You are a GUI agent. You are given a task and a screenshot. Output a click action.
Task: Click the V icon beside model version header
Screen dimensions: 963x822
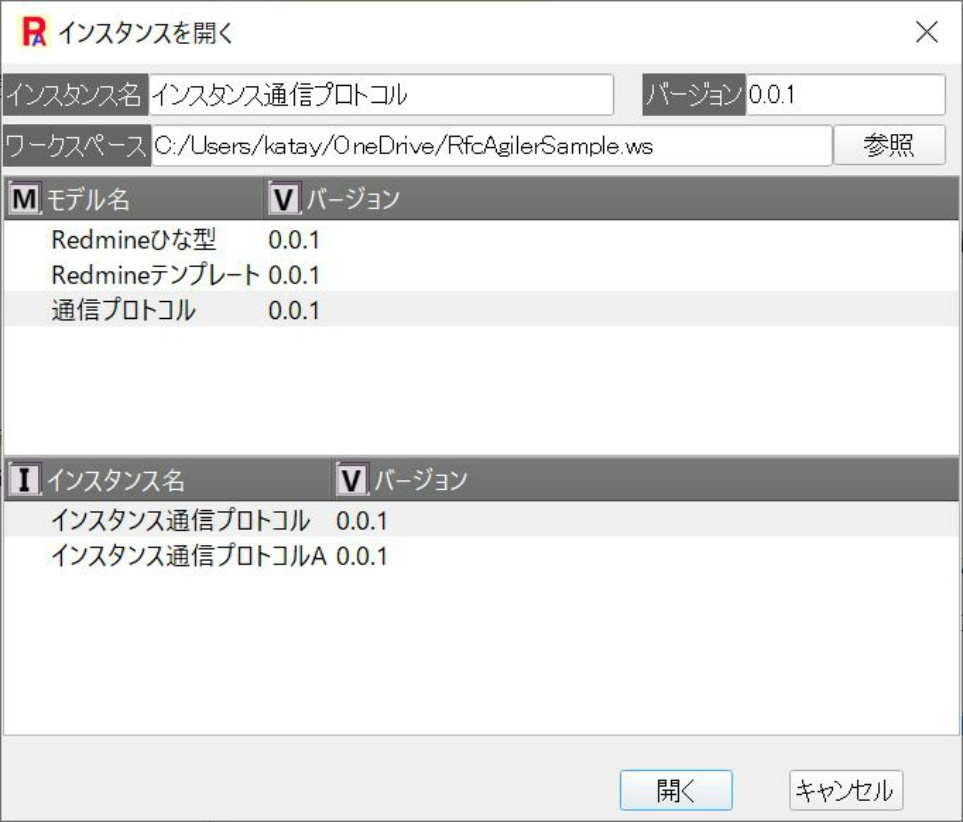coord(284,199)
